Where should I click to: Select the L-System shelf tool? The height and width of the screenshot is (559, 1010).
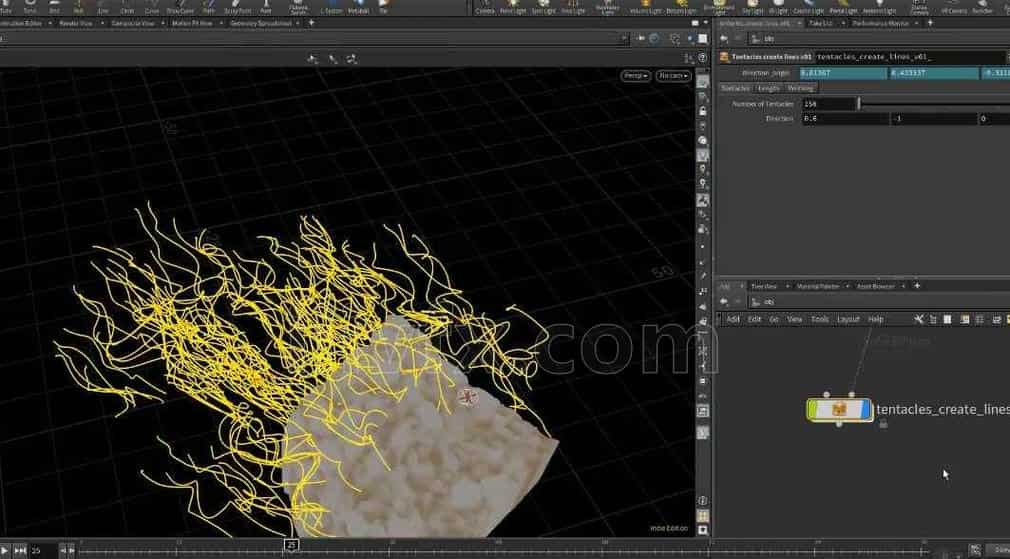(x=332, y=7)
